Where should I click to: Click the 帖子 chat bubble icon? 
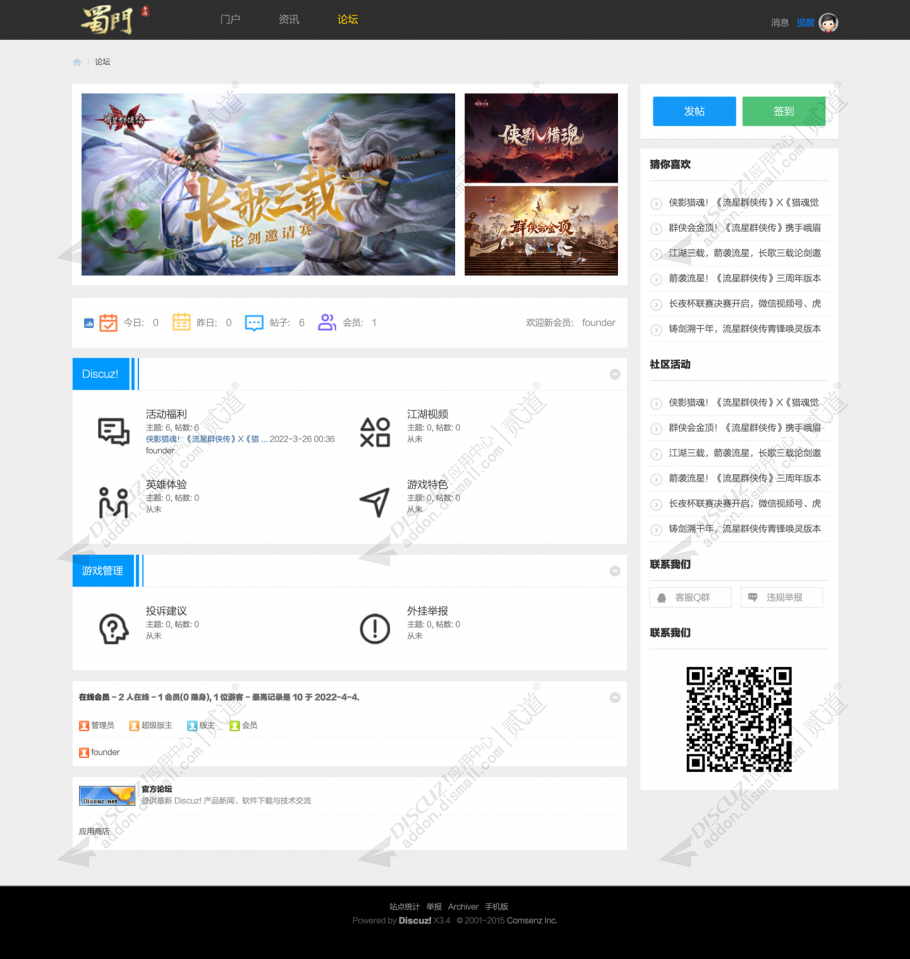(x=254, y=322)
